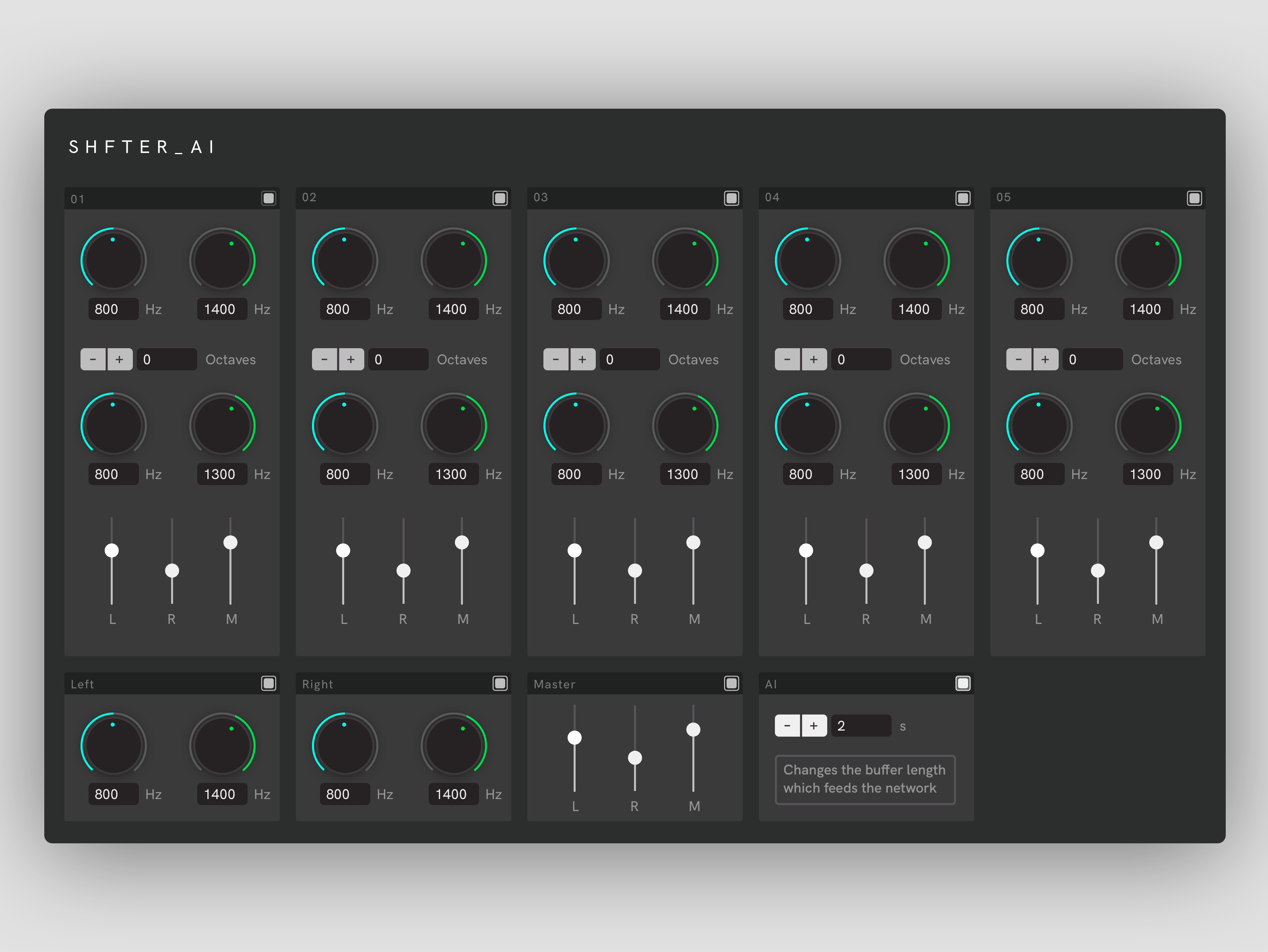Click the AI buffer seconds value field

[x=861, y=726]
